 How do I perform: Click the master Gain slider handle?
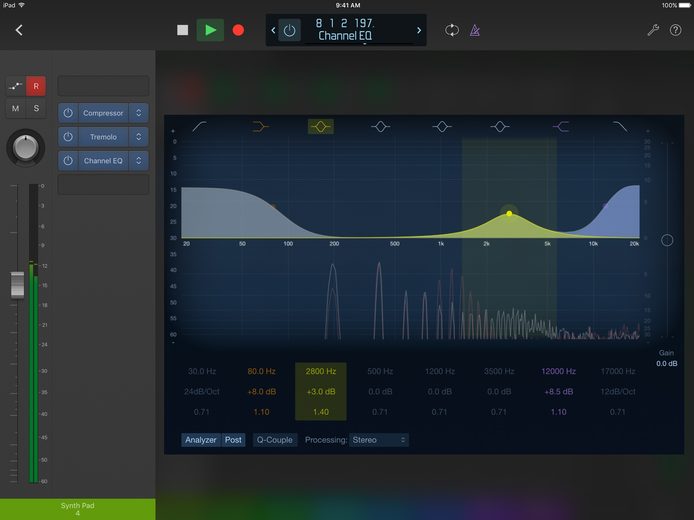(x=667, y=240)
